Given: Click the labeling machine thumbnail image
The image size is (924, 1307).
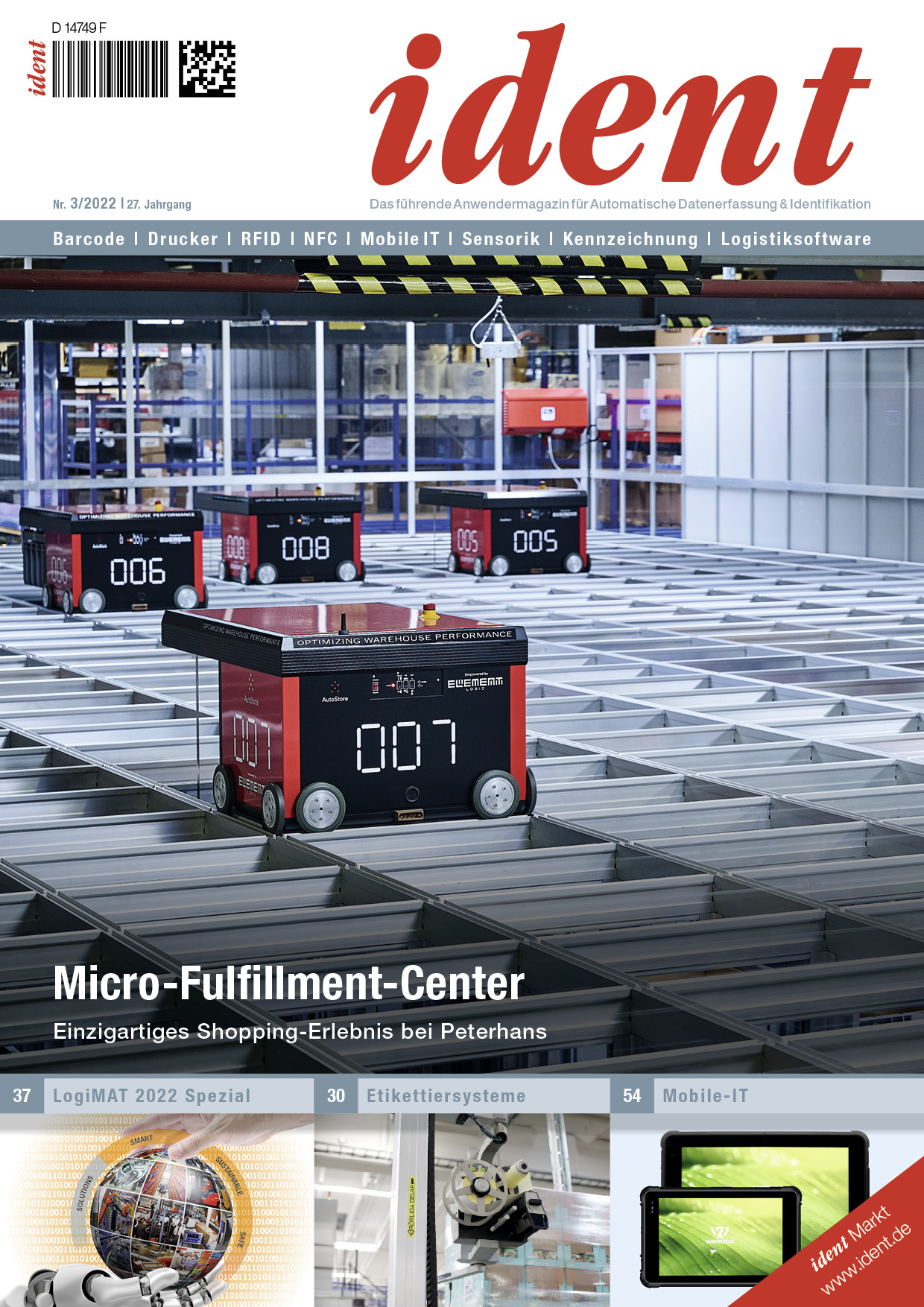Looking at the screenshot, I should [x=462, y=1210].
